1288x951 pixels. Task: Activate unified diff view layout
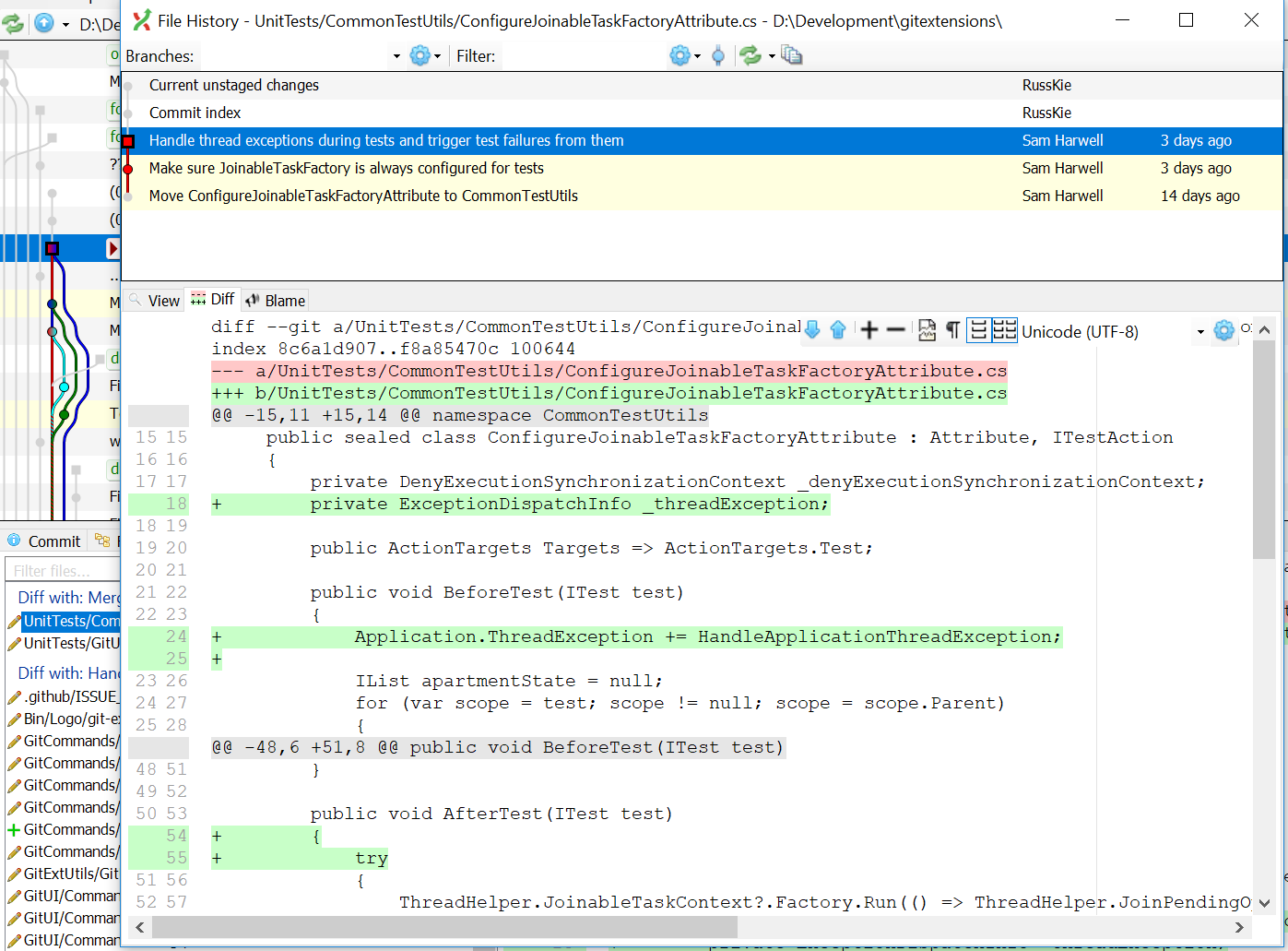[x=980, y=330]
